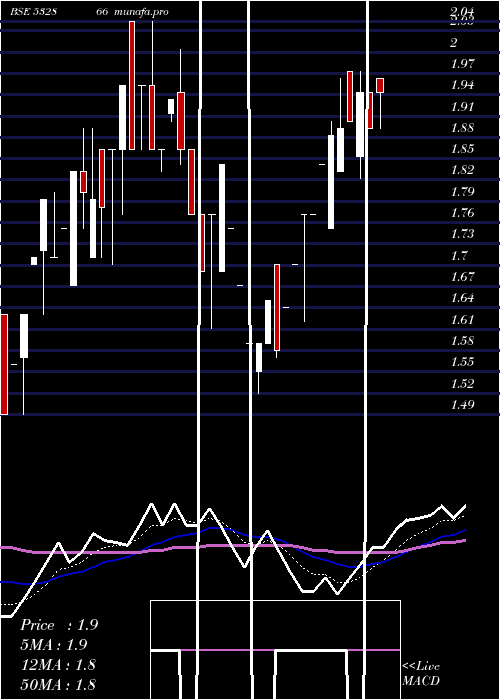Click the 1.55 price axis label
Screen dimensions: 500x700
[462, 362]
